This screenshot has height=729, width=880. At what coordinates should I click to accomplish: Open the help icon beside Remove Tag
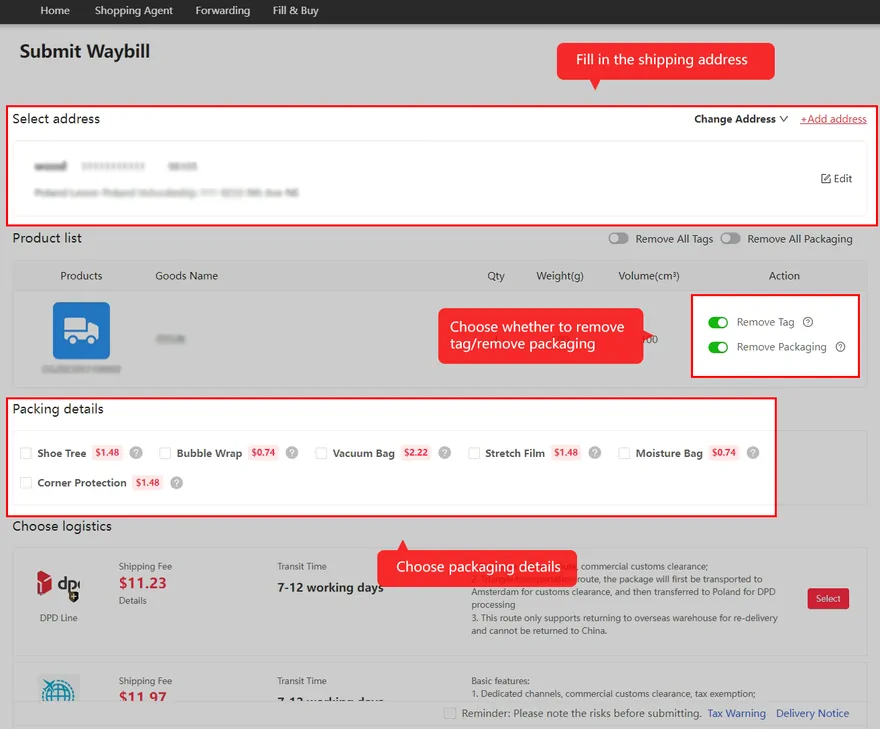click(808, 322)
